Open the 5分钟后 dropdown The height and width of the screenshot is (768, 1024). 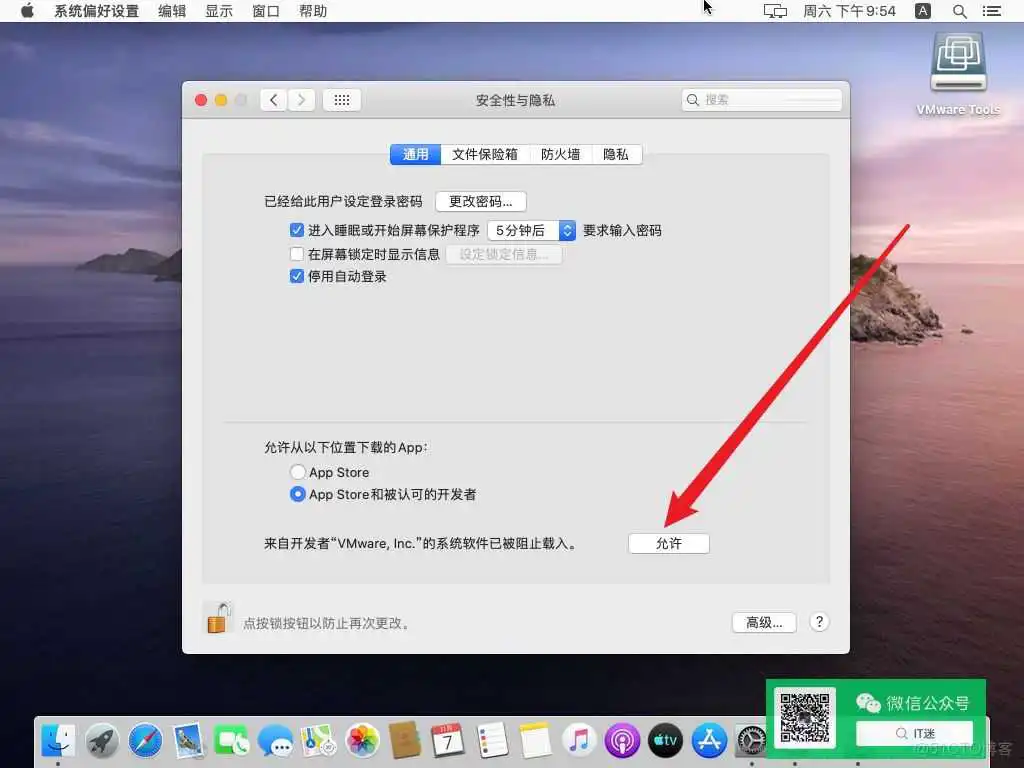531,230
